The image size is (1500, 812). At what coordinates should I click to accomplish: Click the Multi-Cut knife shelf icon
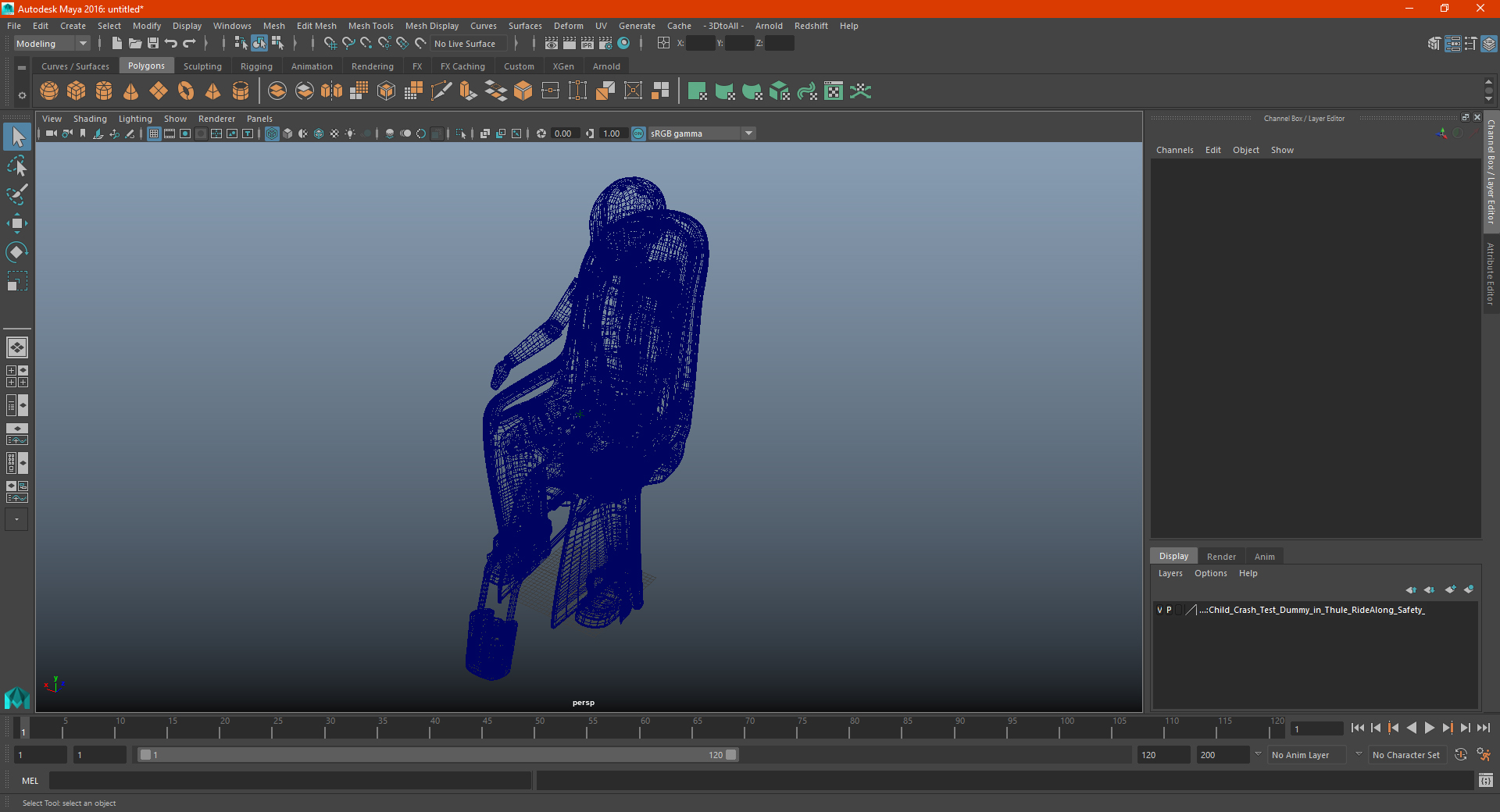[x=441, y=91]
